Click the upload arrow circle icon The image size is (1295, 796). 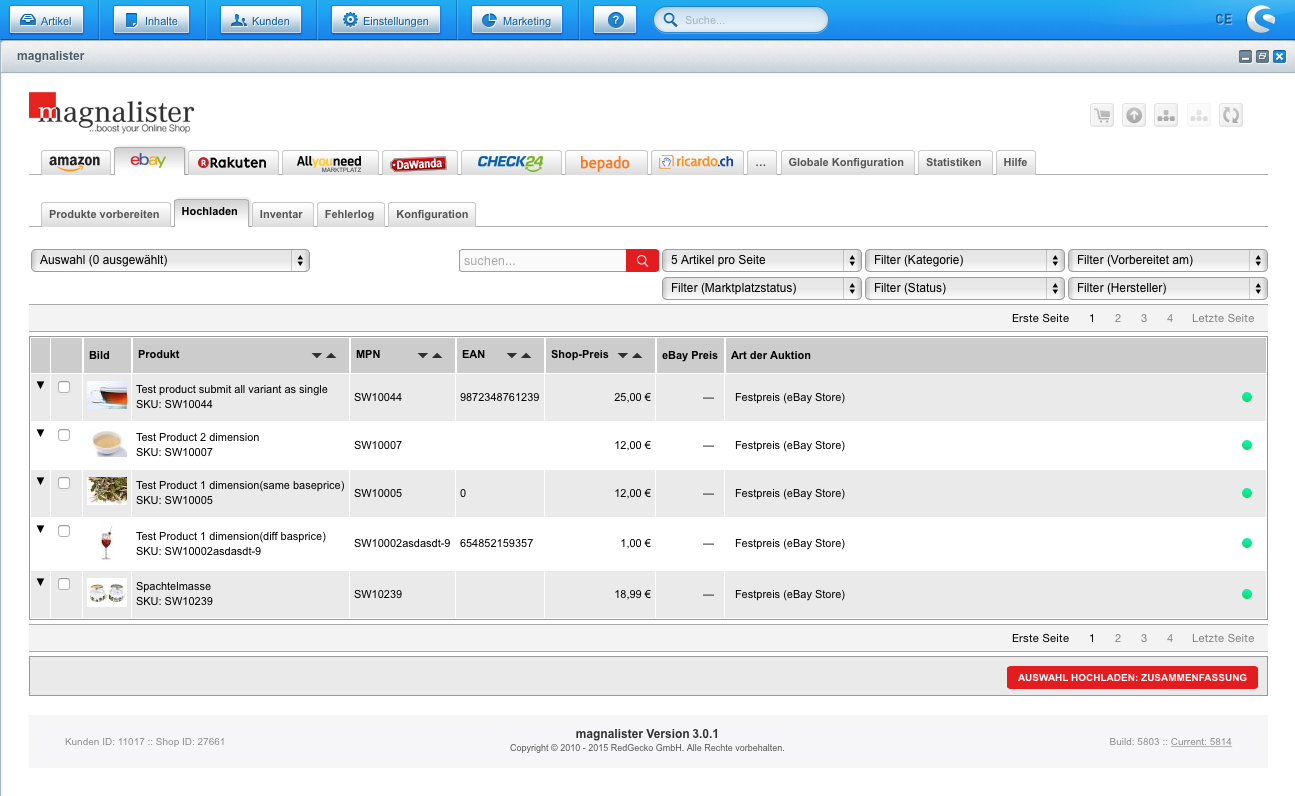(x=1134, y=115)
